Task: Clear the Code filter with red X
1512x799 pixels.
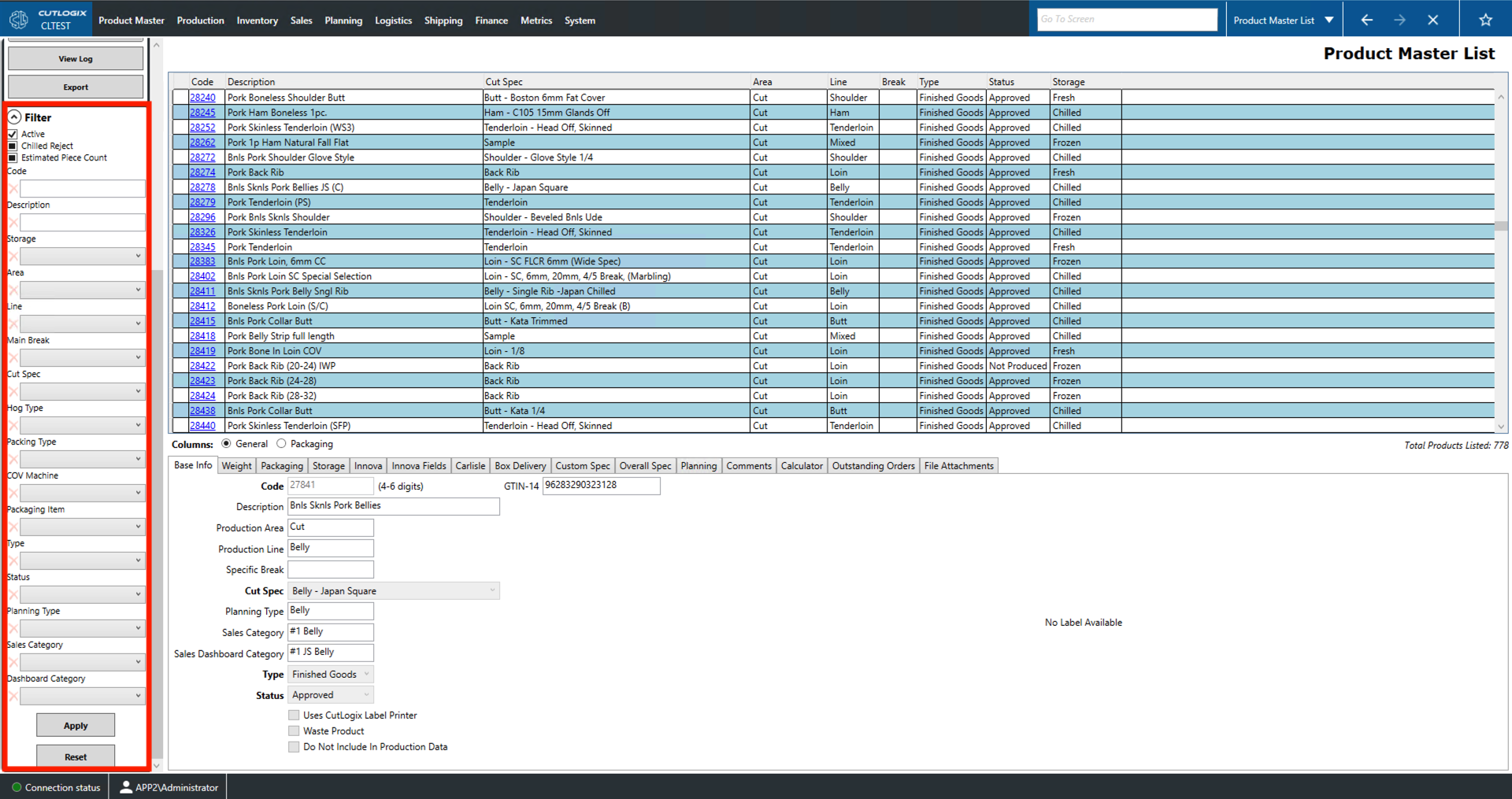Action: coord(12,188)
